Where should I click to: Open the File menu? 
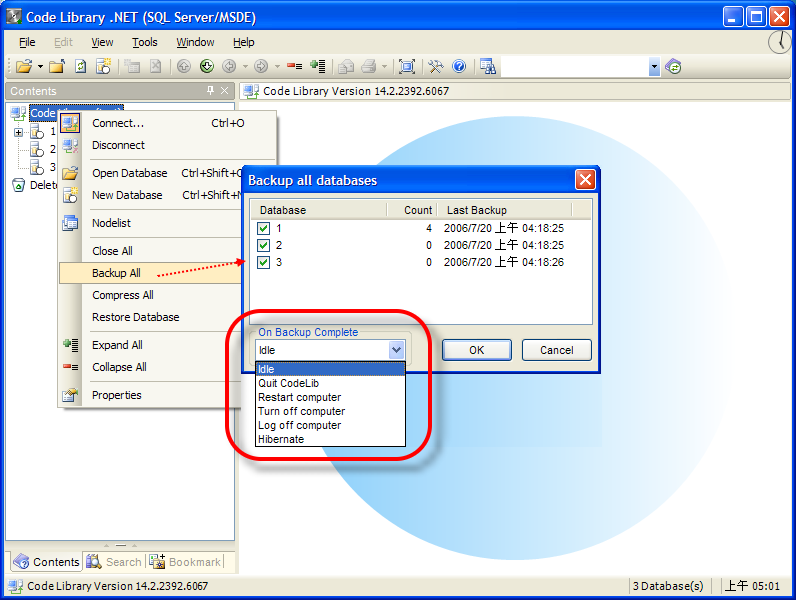(27, 42)
